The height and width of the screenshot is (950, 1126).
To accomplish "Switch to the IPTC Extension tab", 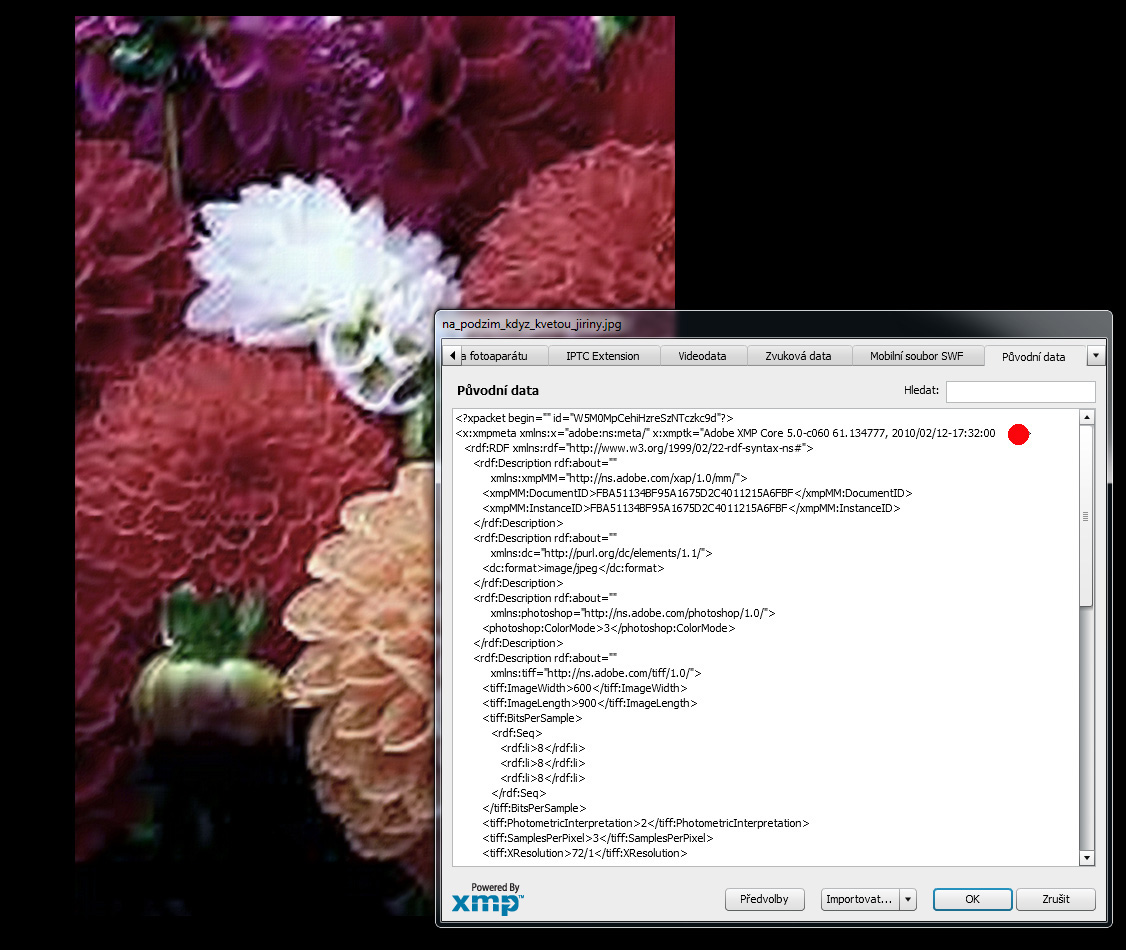I will click(602, 356).
